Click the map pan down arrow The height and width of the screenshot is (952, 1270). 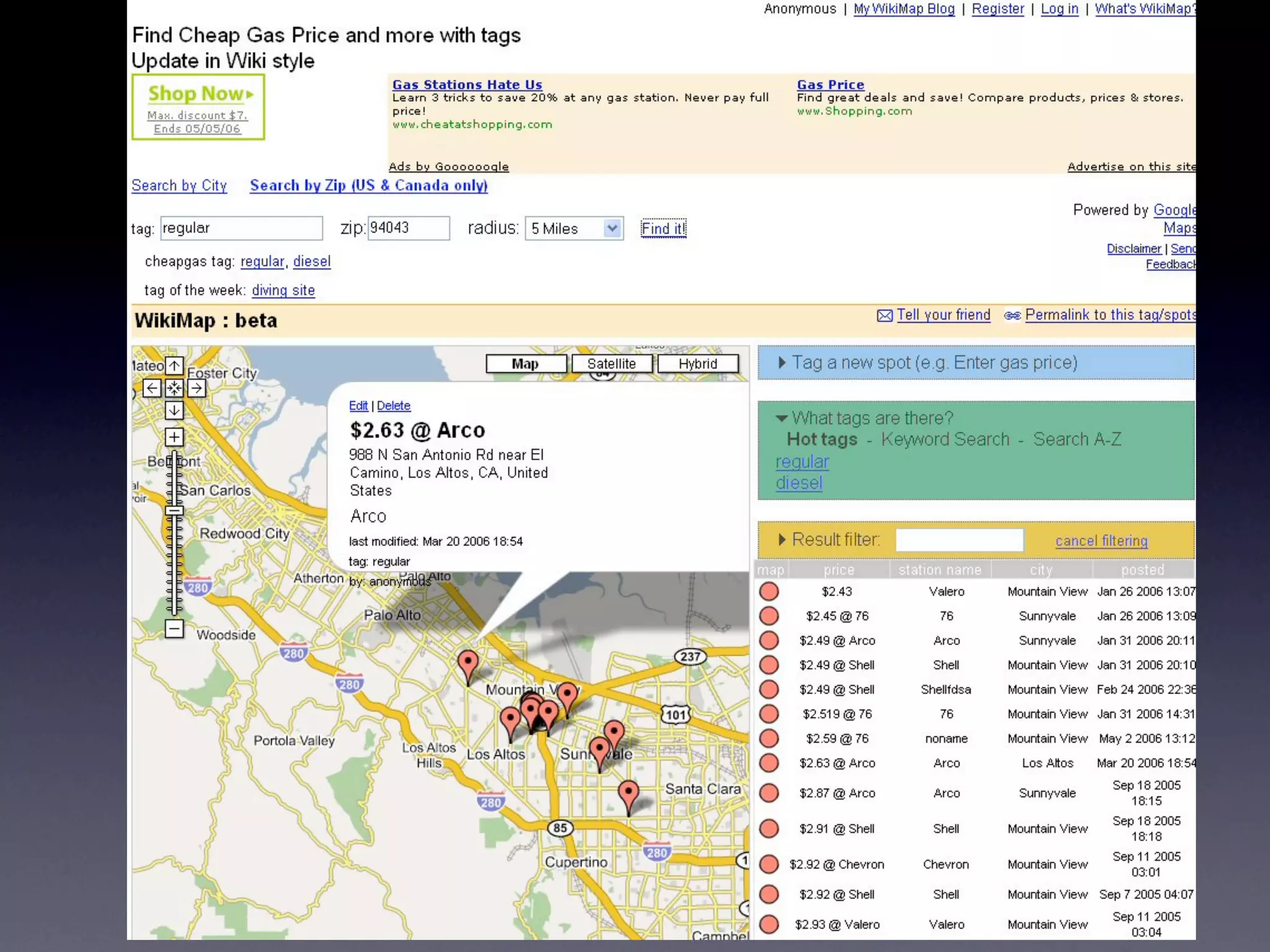pyautogui.click(x=174, y=410)
